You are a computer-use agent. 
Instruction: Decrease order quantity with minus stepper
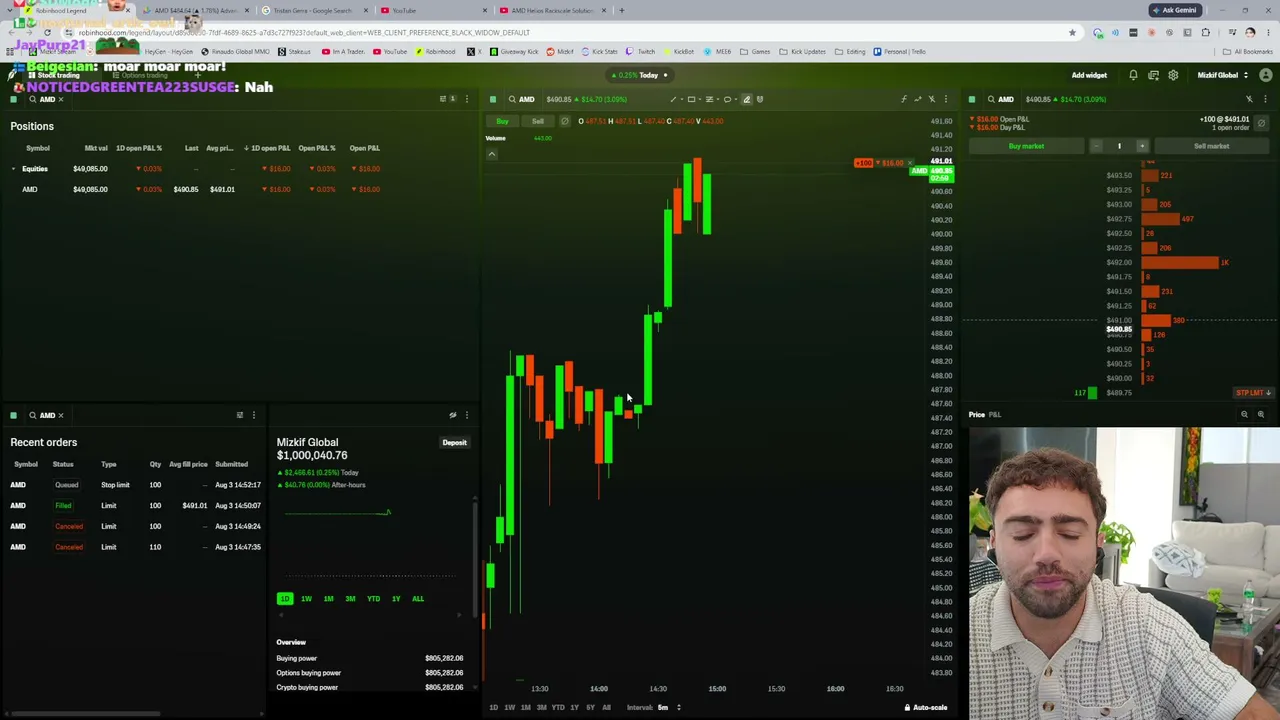pyautogui.click(x=1096, y=146)
